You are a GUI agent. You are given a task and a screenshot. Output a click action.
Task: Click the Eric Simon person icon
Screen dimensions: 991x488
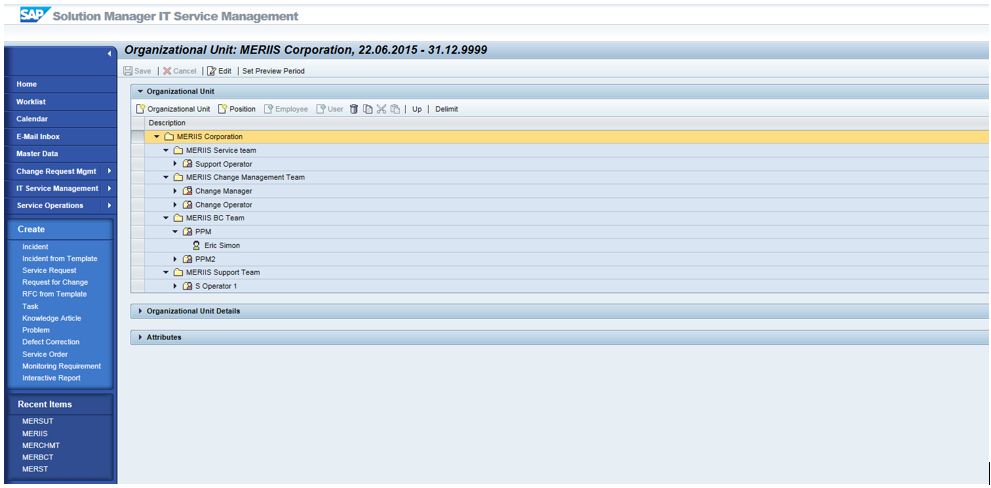pyautogui.click(x=197, y=245)
